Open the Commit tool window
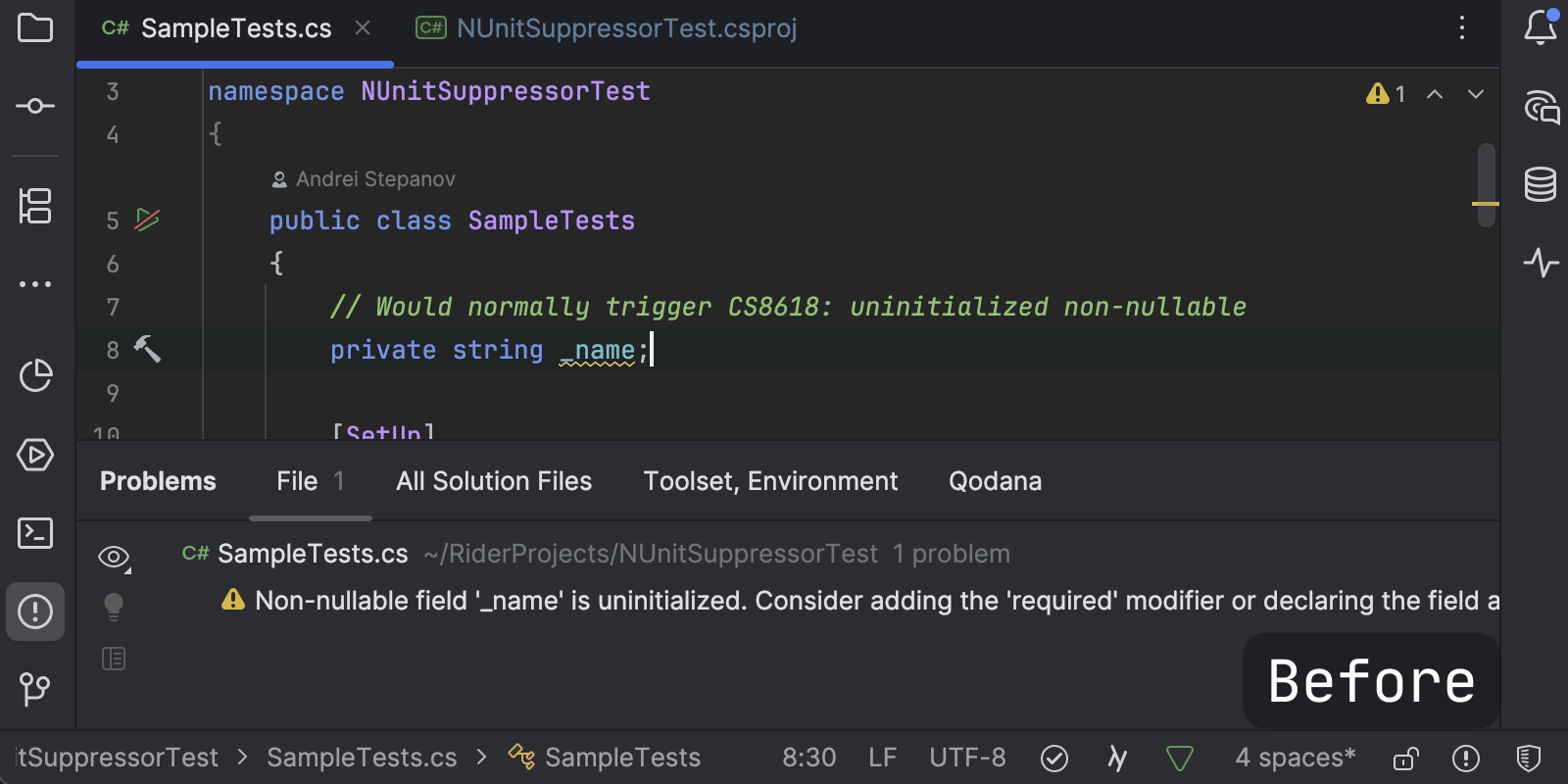 (35, 106)
